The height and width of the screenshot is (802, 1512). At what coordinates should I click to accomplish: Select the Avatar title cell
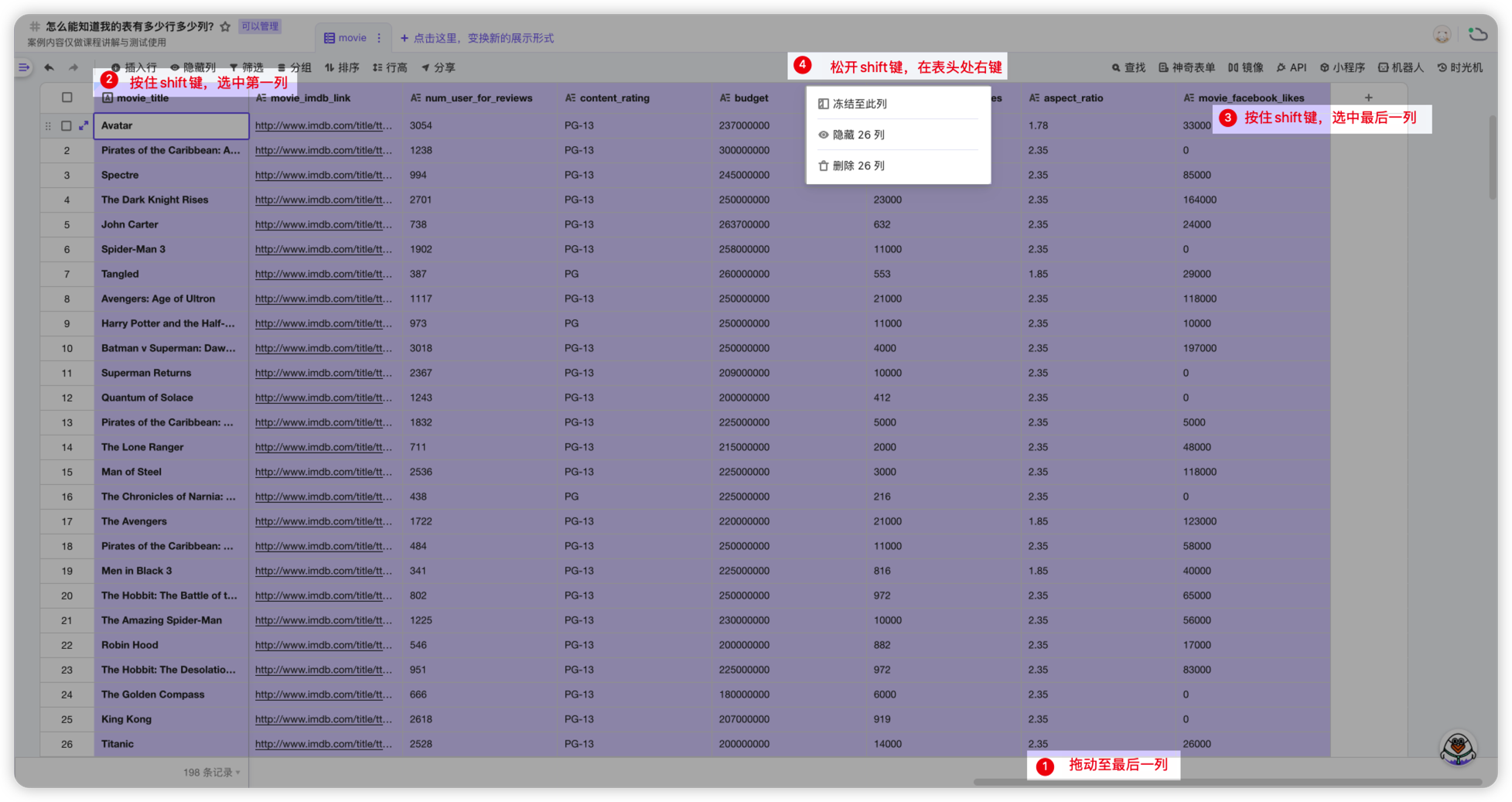coord(171,125)
